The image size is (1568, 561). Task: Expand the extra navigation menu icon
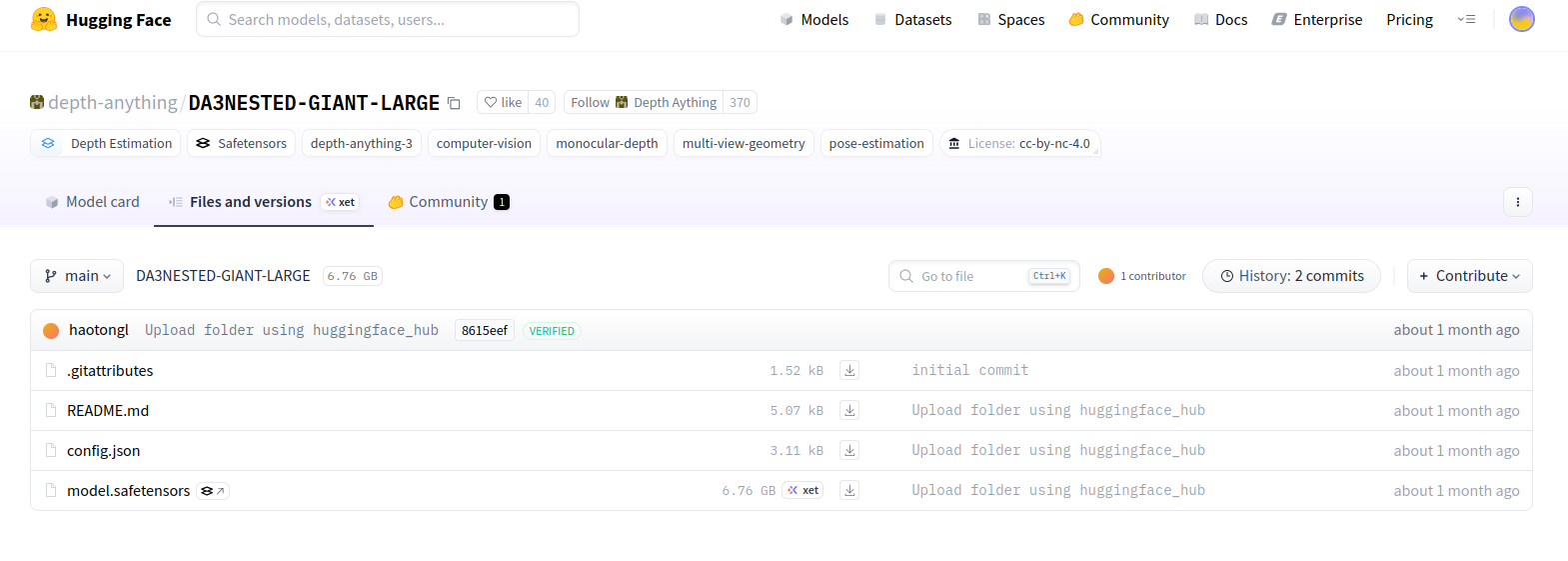pyautogui.click(x=1466, y=19)
